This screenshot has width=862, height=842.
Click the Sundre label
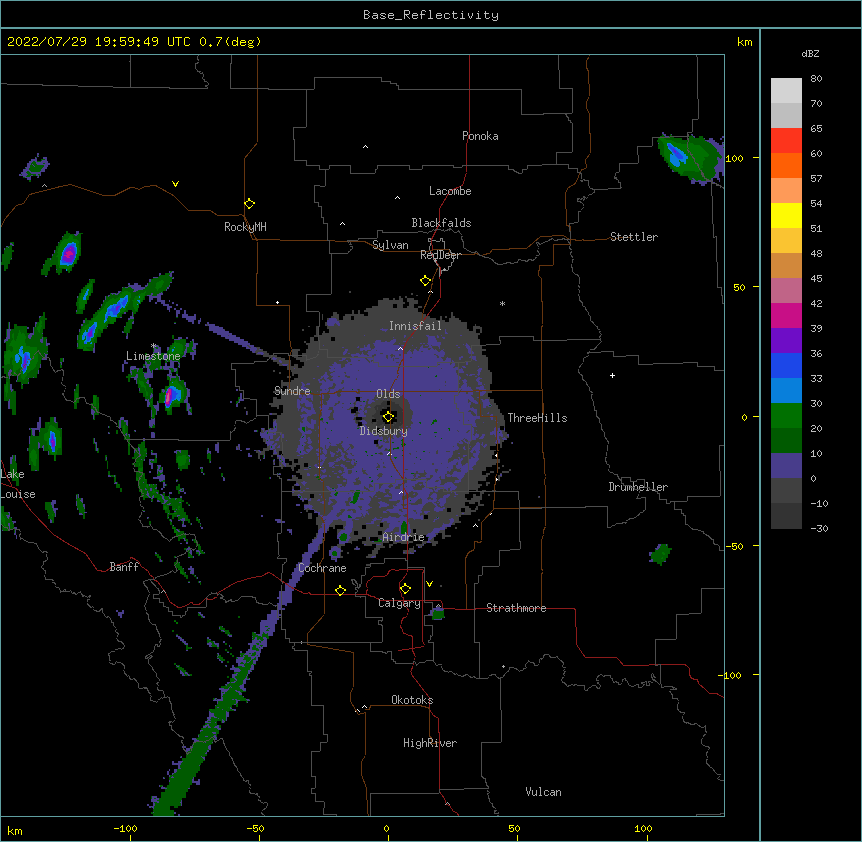[292, 391]
